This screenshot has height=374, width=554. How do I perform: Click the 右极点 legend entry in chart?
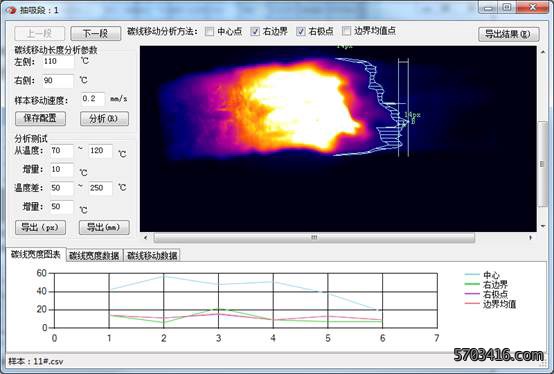click(x=486, y=294)
